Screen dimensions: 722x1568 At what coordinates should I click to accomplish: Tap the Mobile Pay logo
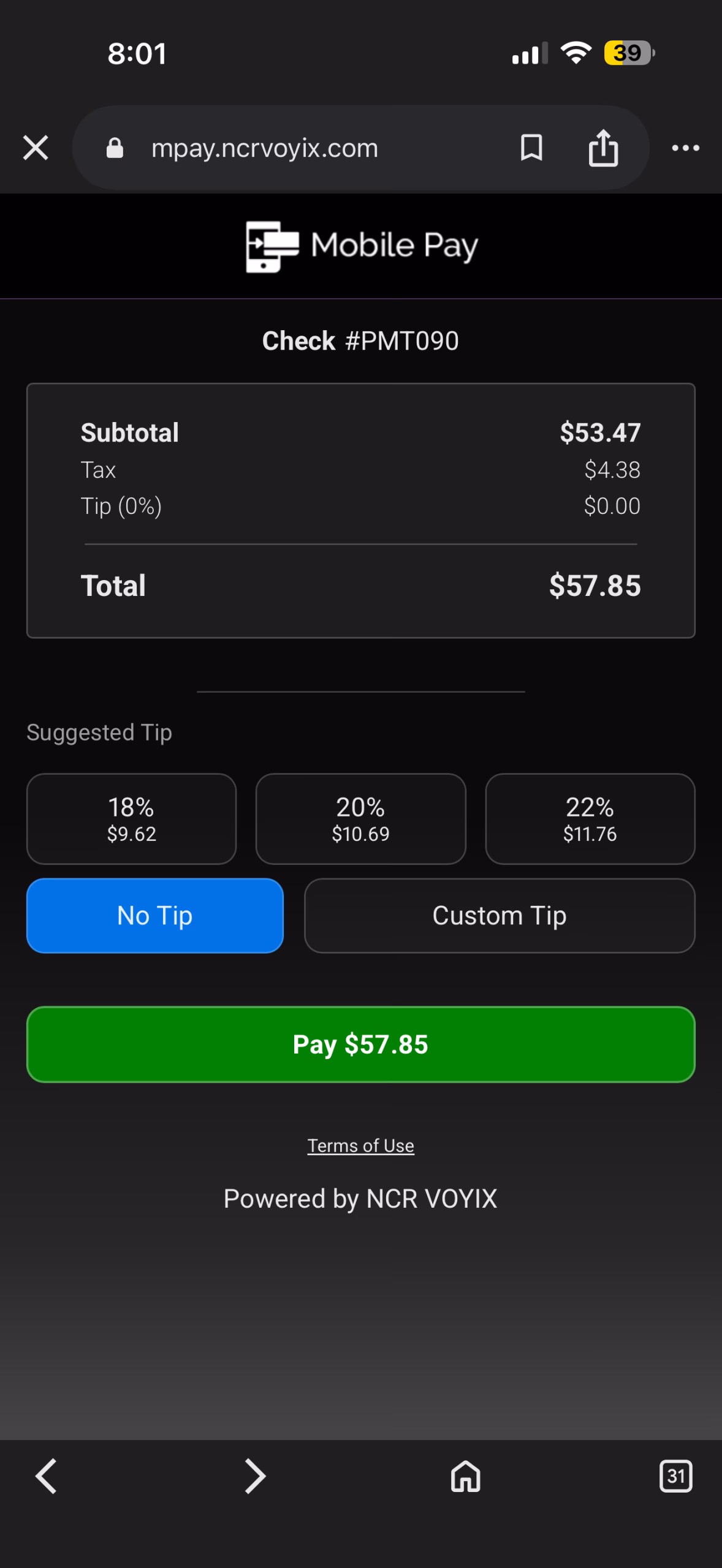tap(361, 246)
